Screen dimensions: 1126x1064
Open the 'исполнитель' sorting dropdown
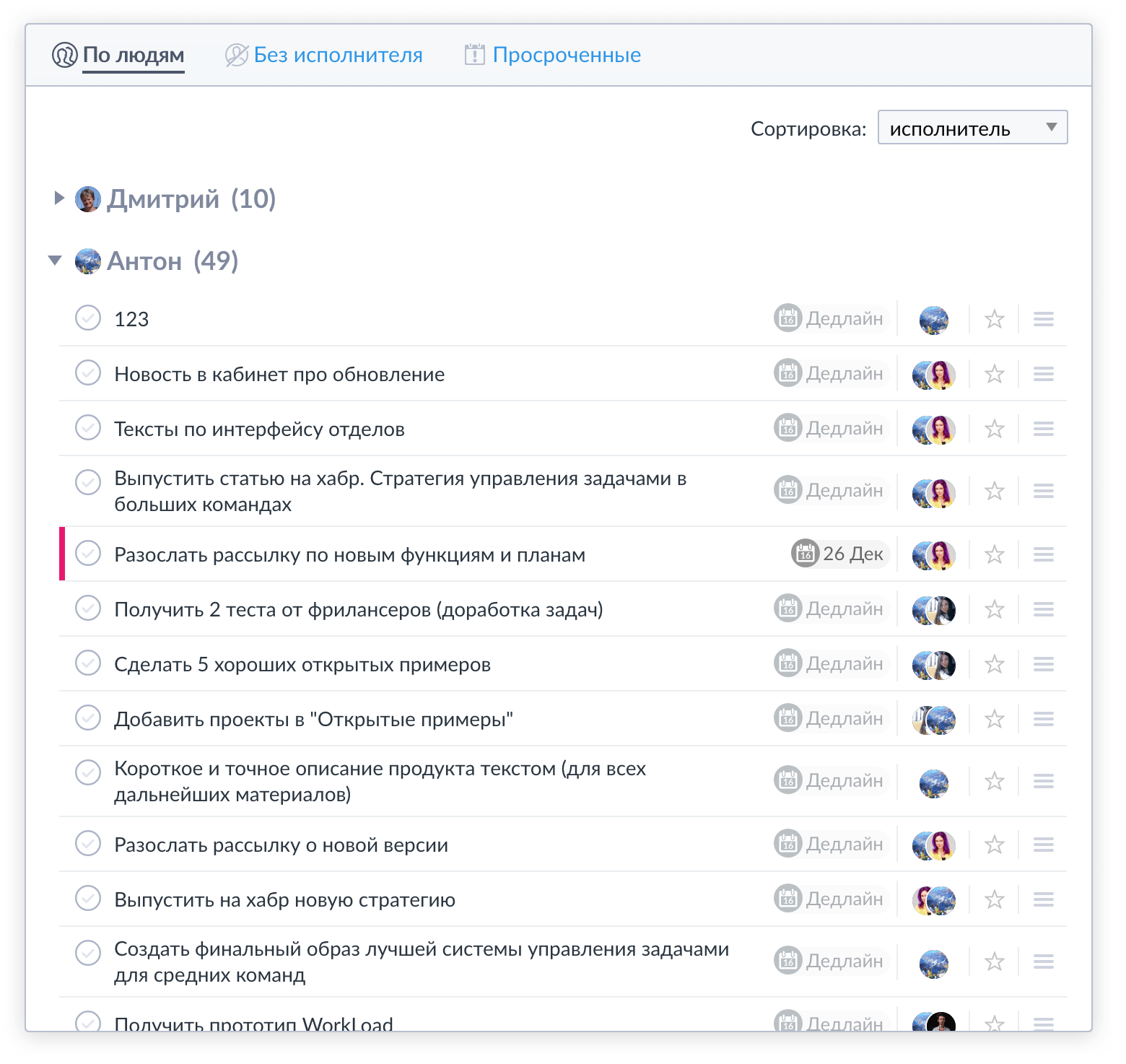click(972, 128)
